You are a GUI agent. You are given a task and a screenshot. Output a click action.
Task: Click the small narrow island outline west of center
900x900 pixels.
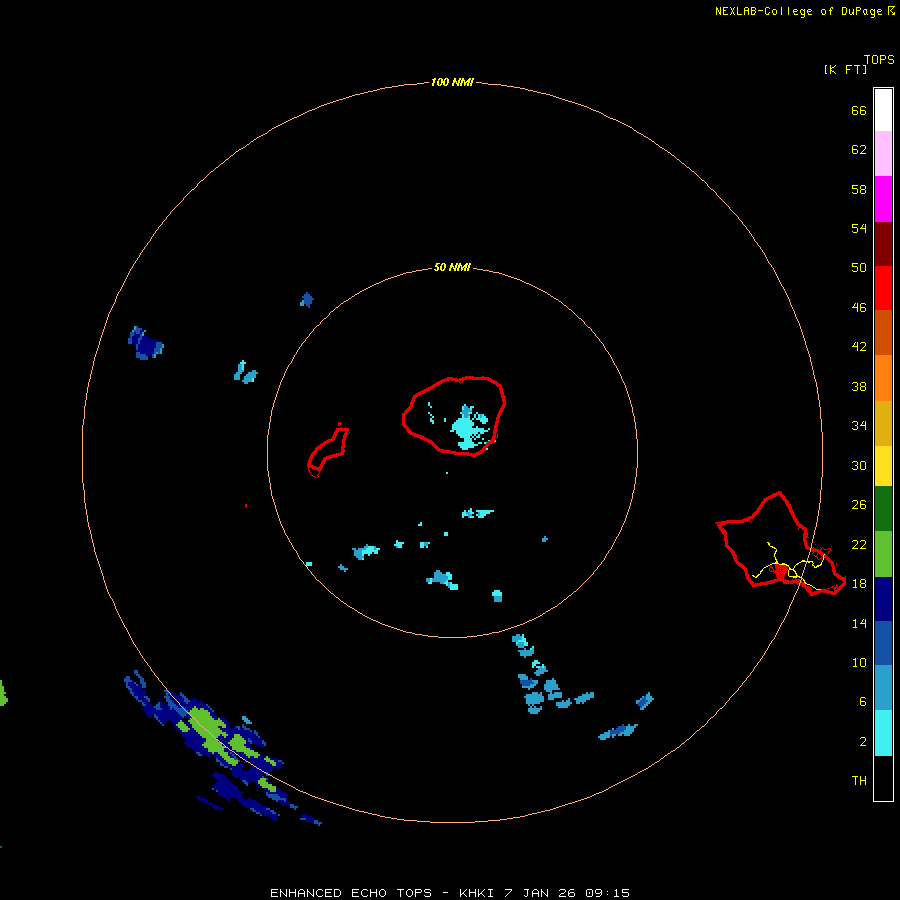(x=328, y=451)
